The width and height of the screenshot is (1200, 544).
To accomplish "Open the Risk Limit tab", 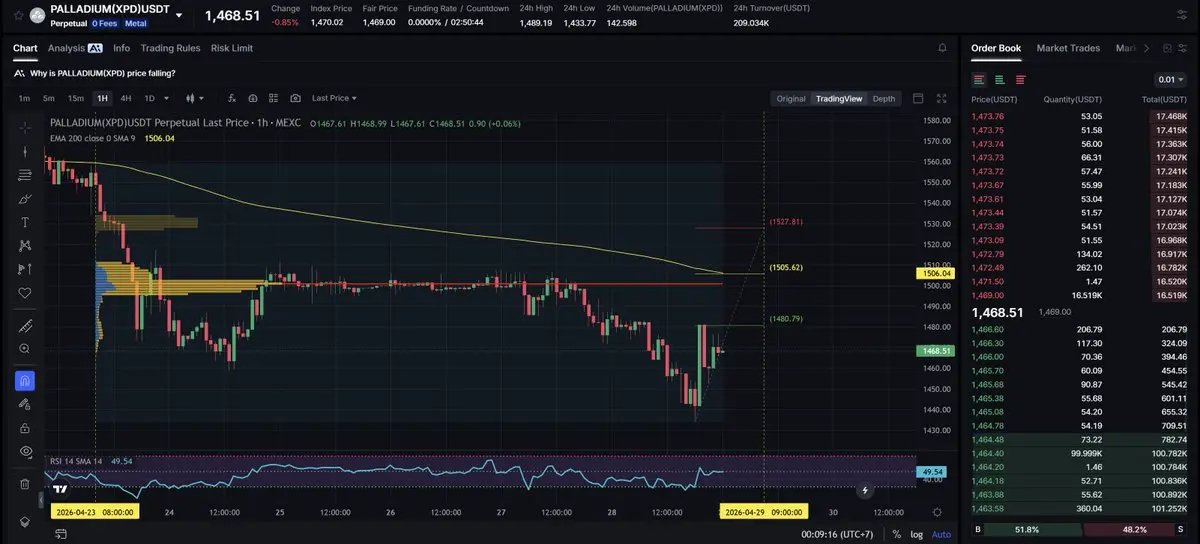I will [232, 48].
